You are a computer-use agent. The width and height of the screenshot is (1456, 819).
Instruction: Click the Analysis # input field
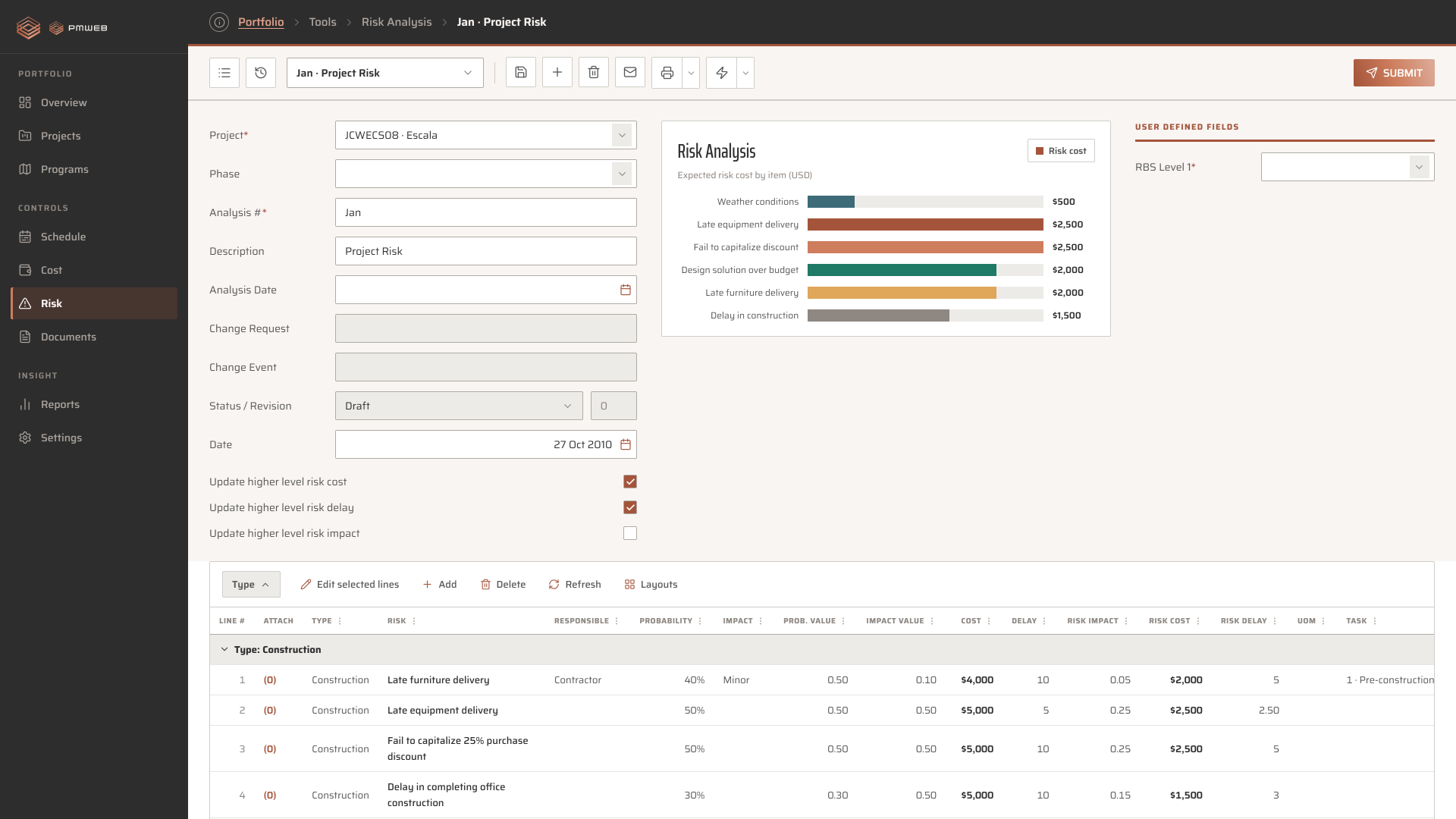pyautogui.click(x=486, y=212)
